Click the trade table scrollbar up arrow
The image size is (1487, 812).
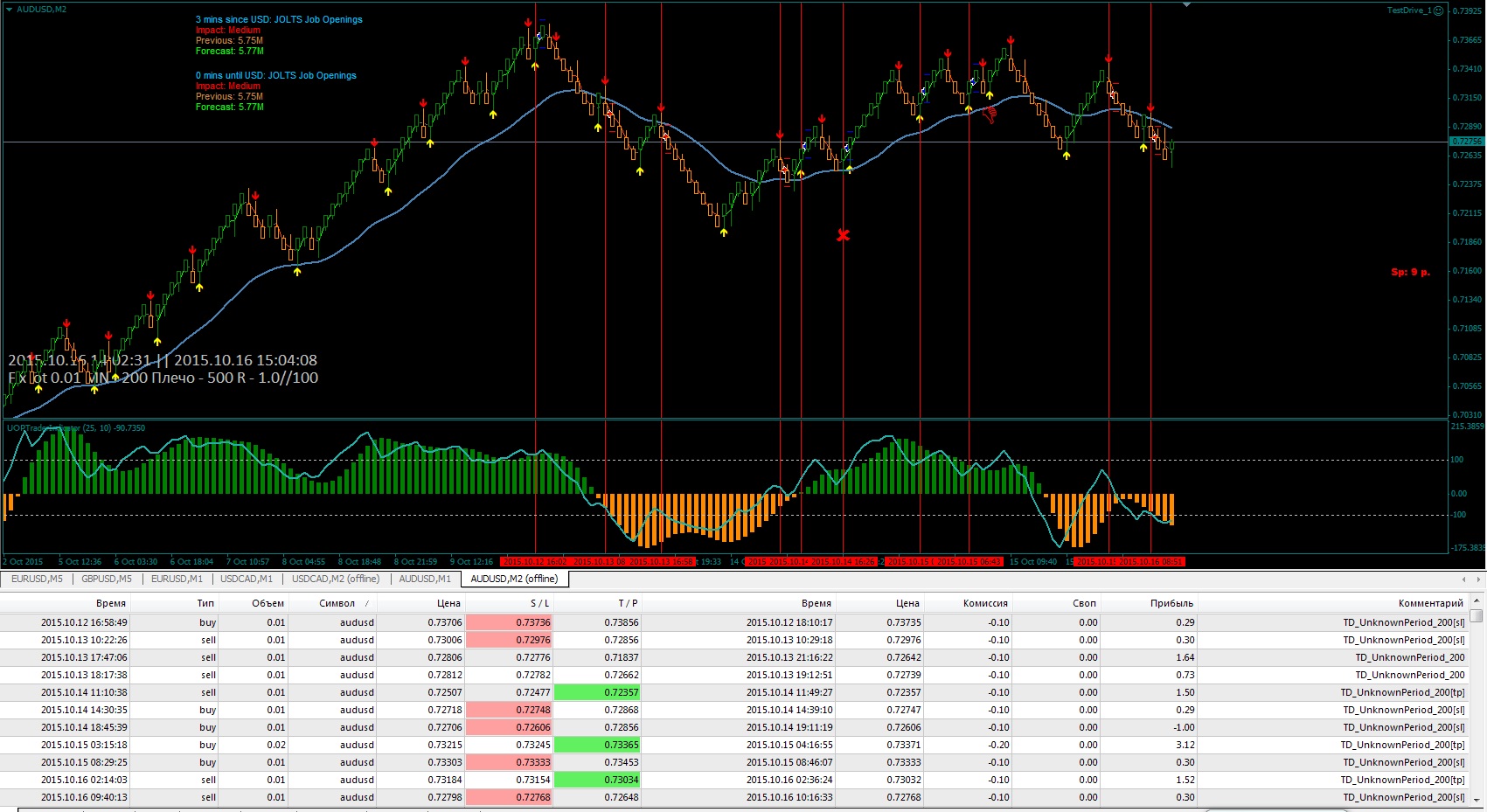pyautogui.click(x=1477, y=601)
